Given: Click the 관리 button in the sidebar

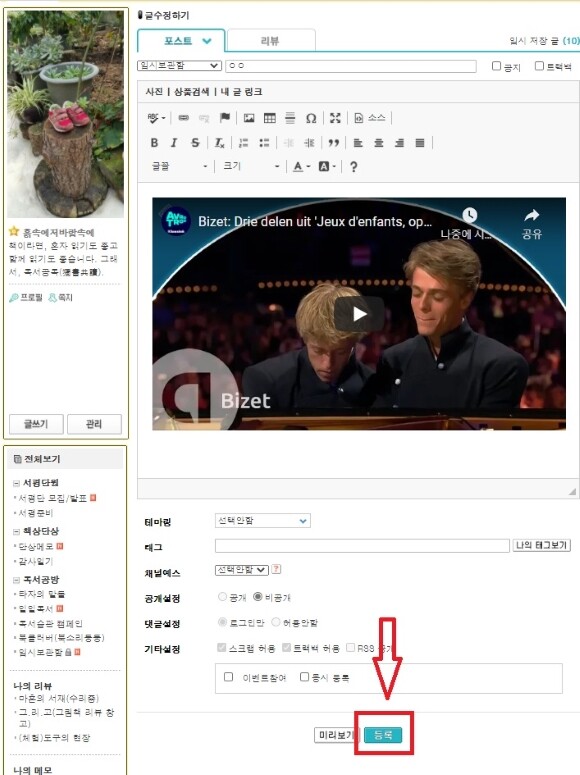Looking at the screenshot, I should (94, 424).
